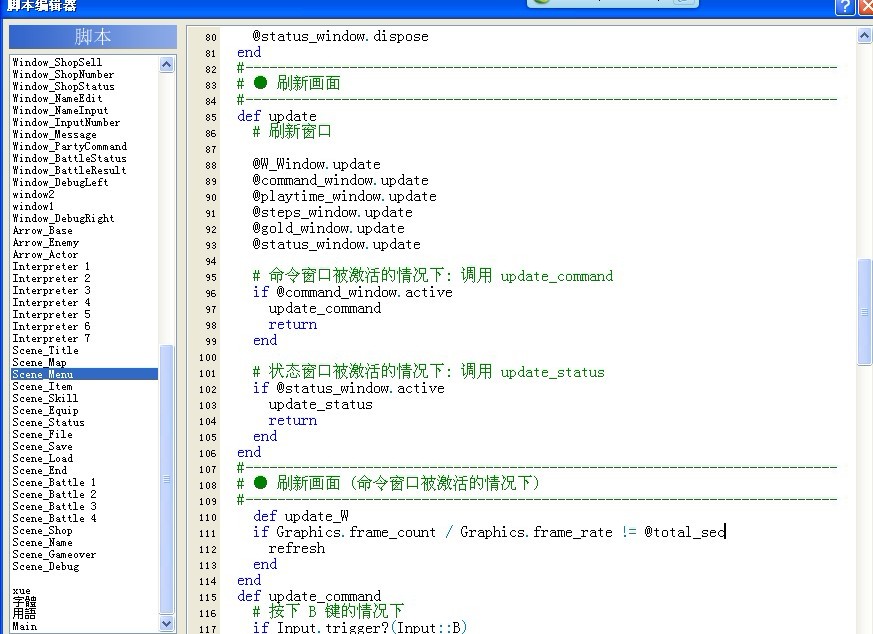
Task: Open the Scene_Shop script
Action: 42,530
